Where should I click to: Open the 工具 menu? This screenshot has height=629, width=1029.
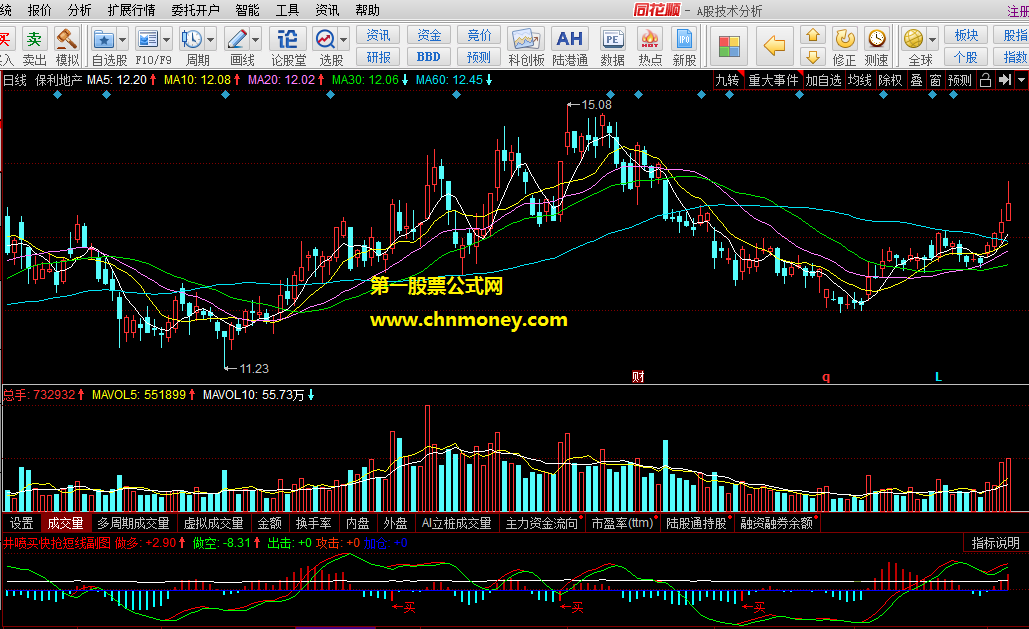click(287, 10)
